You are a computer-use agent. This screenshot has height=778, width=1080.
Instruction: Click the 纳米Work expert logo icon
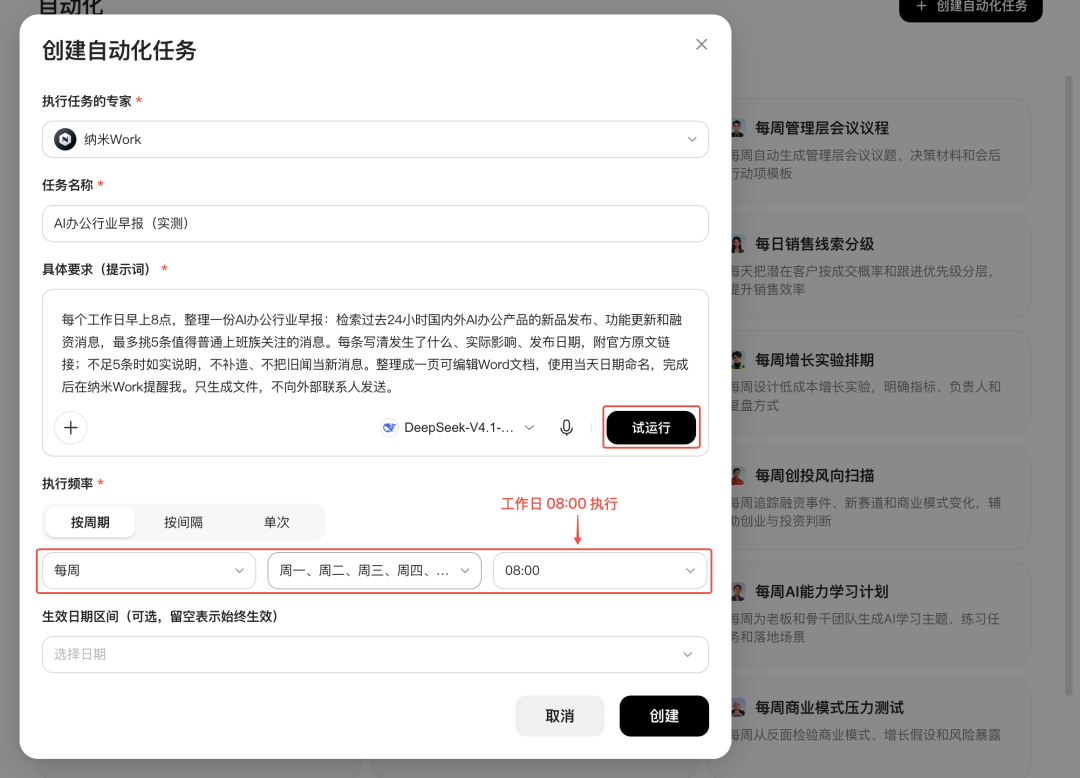click(x=65, y=139)
